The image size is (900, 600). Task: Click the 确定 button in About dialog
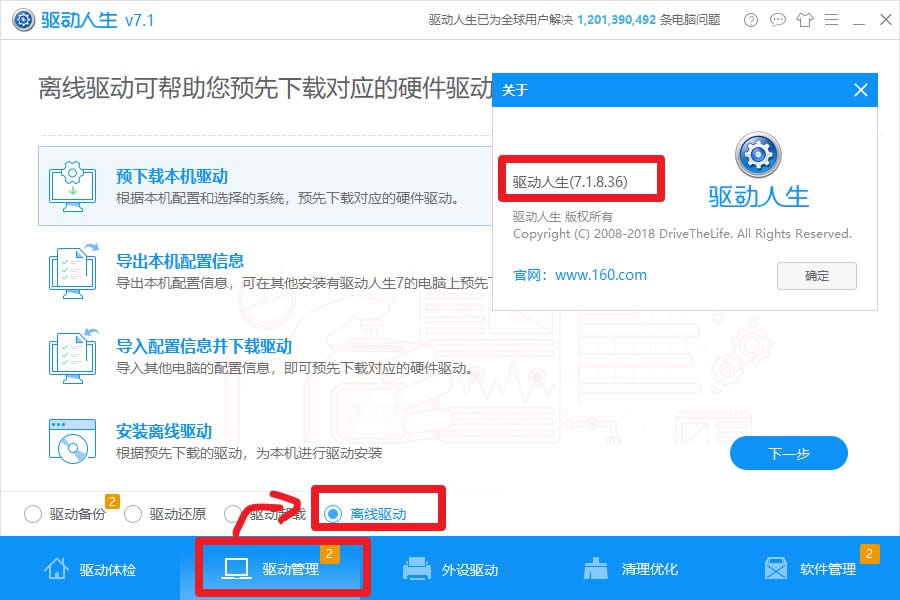817,276
